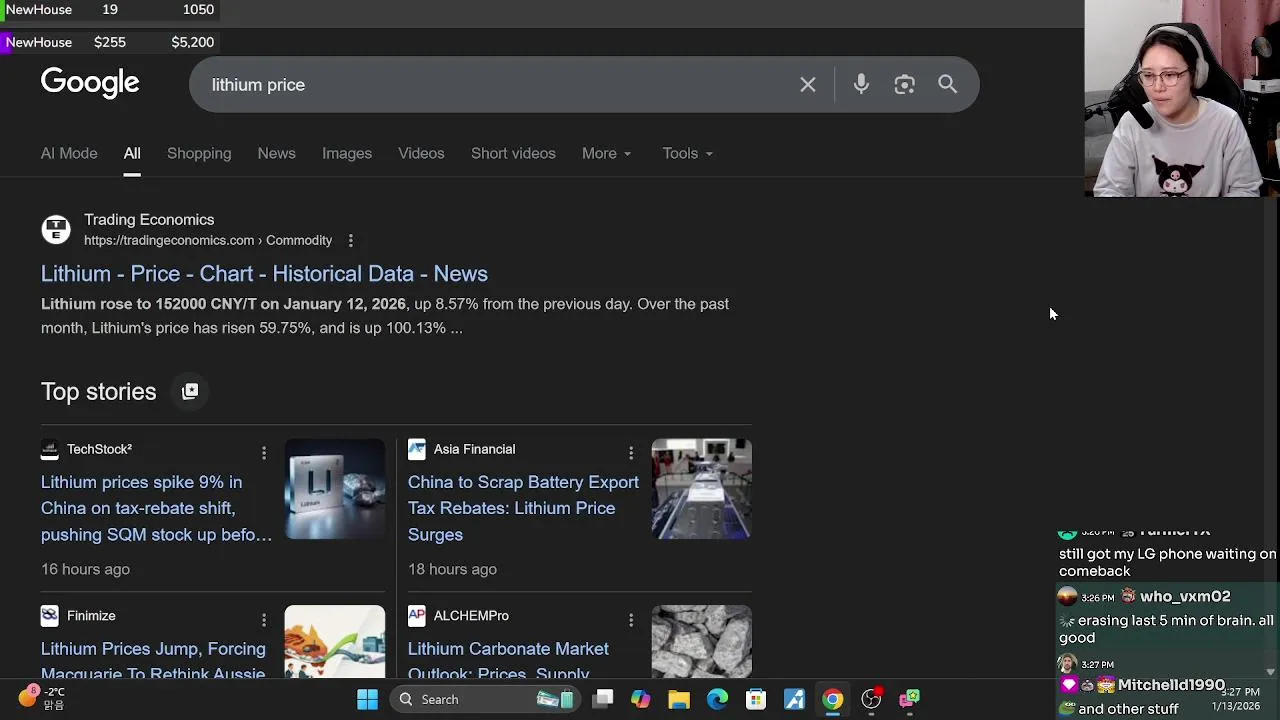Open 'Lithium - Price - Chart - Historical Data - News' link
This screenshot has width=1280, height=720.
[264, 273]
